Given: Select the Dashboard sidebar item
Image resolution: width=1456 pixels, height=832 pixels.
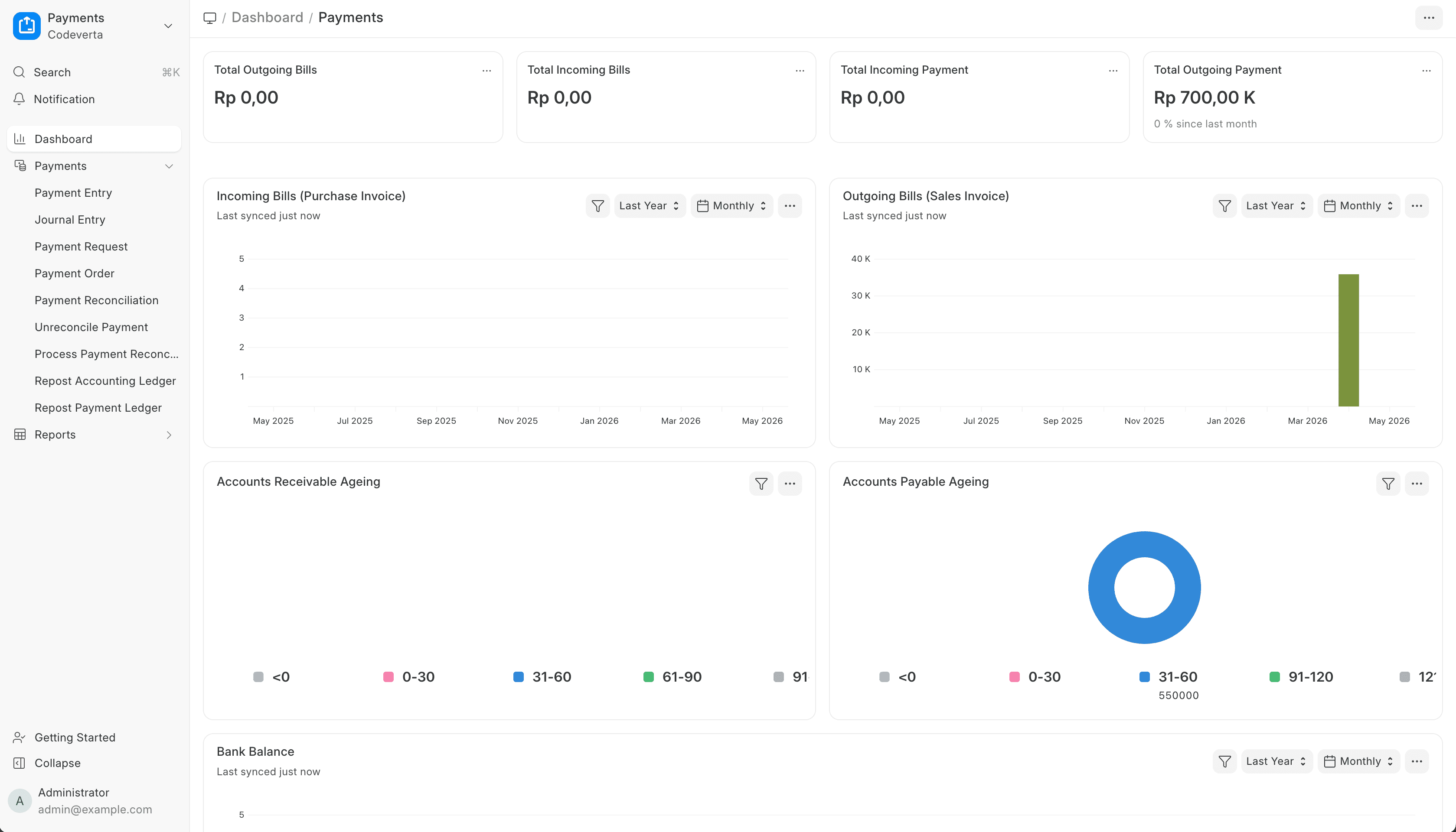Looking at the screenshot, I should [x=95, y=139].
